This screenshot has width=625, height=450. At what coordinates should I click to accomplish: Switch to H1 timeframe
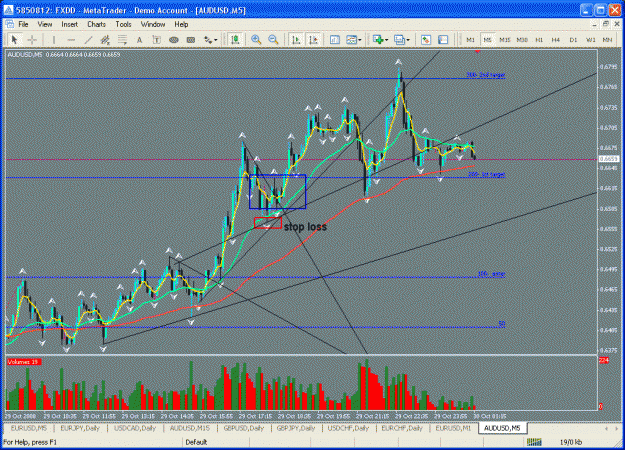point(539,40)
